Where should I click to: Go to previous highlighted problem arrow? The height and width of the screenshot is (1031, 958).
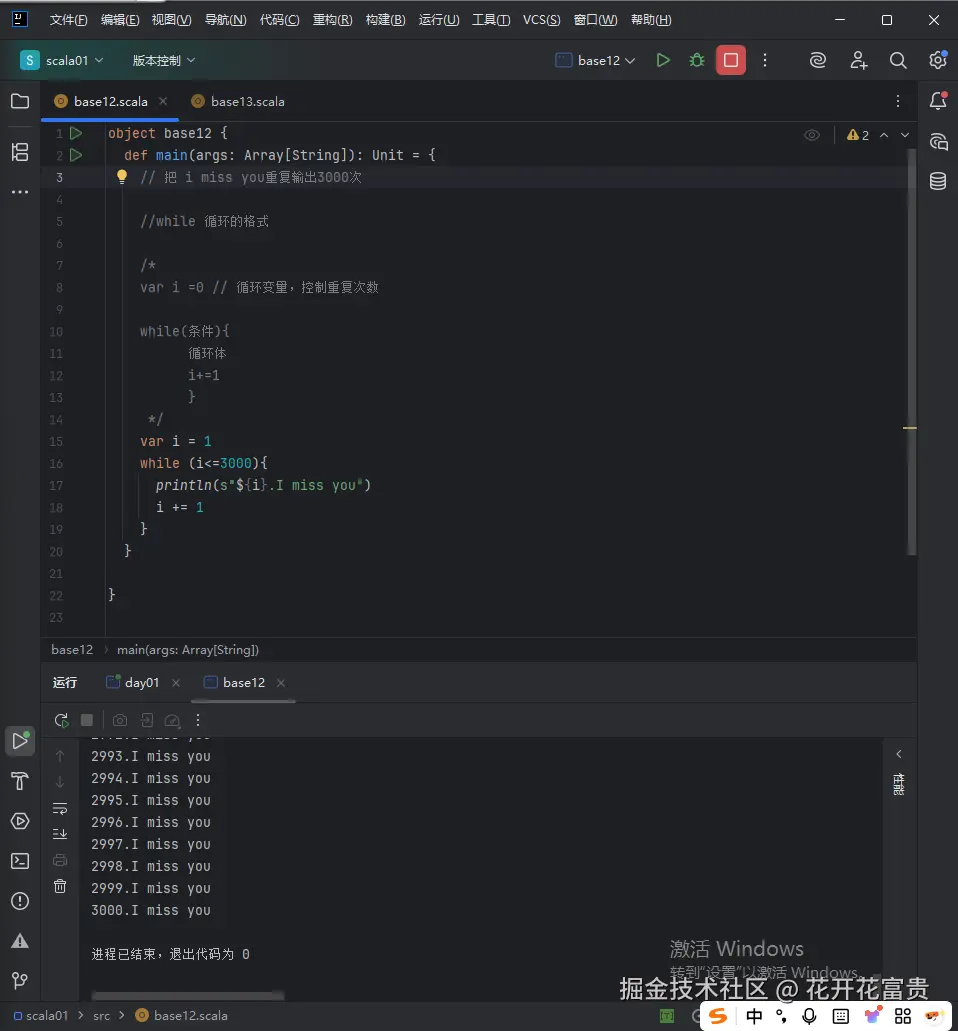click(884, 135)
